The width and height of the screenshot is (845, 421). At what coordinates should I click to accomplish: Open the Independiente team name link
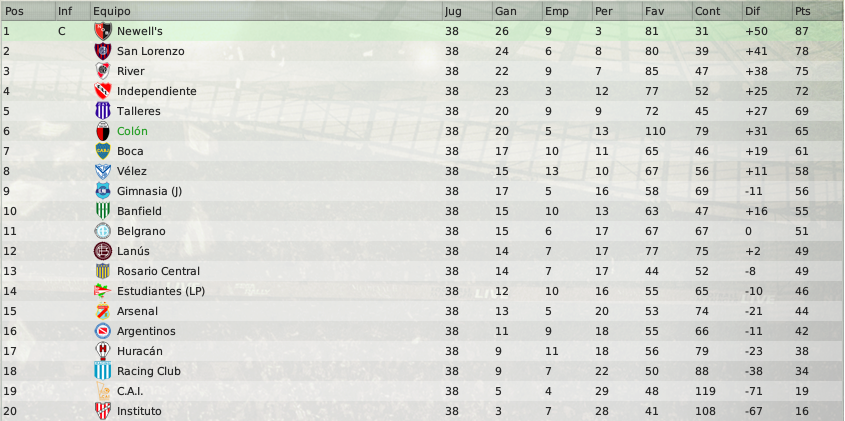(x=157, y=91)
